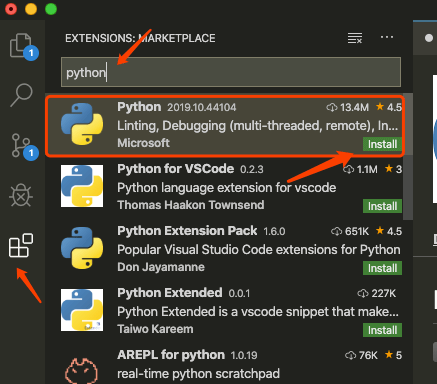This screenshot has height=384, width=437.
Task: Open the Python 2019.10.44104 extension title
Action: point(139,107)
